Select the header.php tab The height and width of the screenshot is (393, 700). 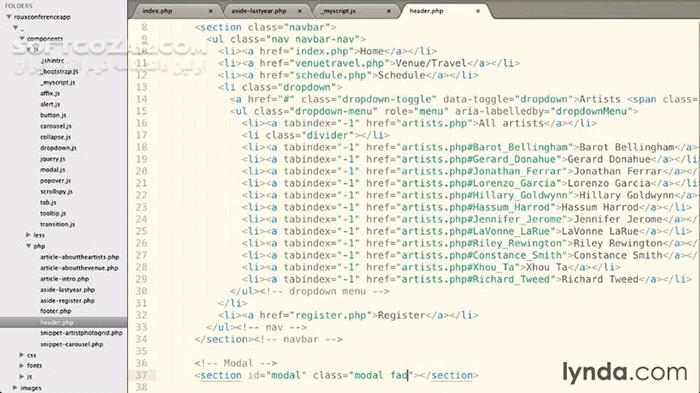pos(426,11)
